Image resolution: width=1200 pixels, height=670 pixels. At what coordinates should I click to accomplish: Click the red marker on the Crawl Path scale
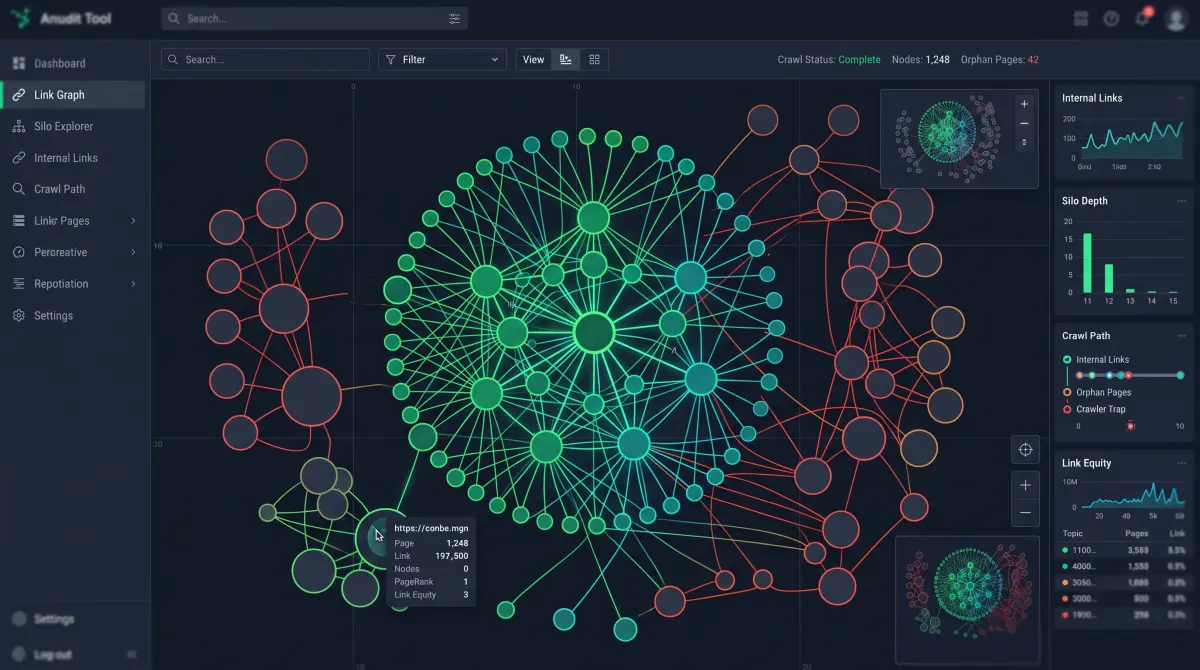pos(1131,426)
